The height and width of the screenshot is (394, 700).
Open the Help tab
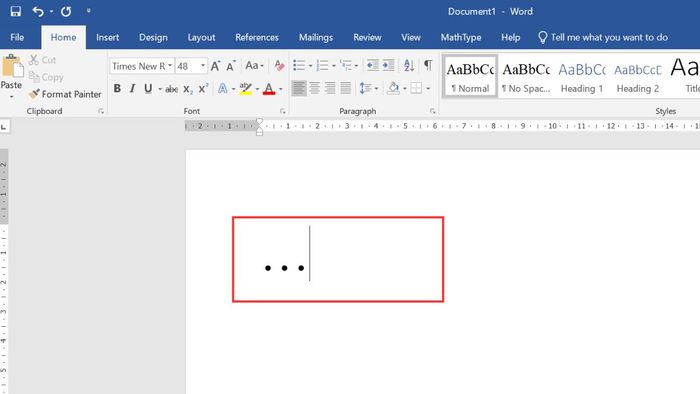click(510, 37)
